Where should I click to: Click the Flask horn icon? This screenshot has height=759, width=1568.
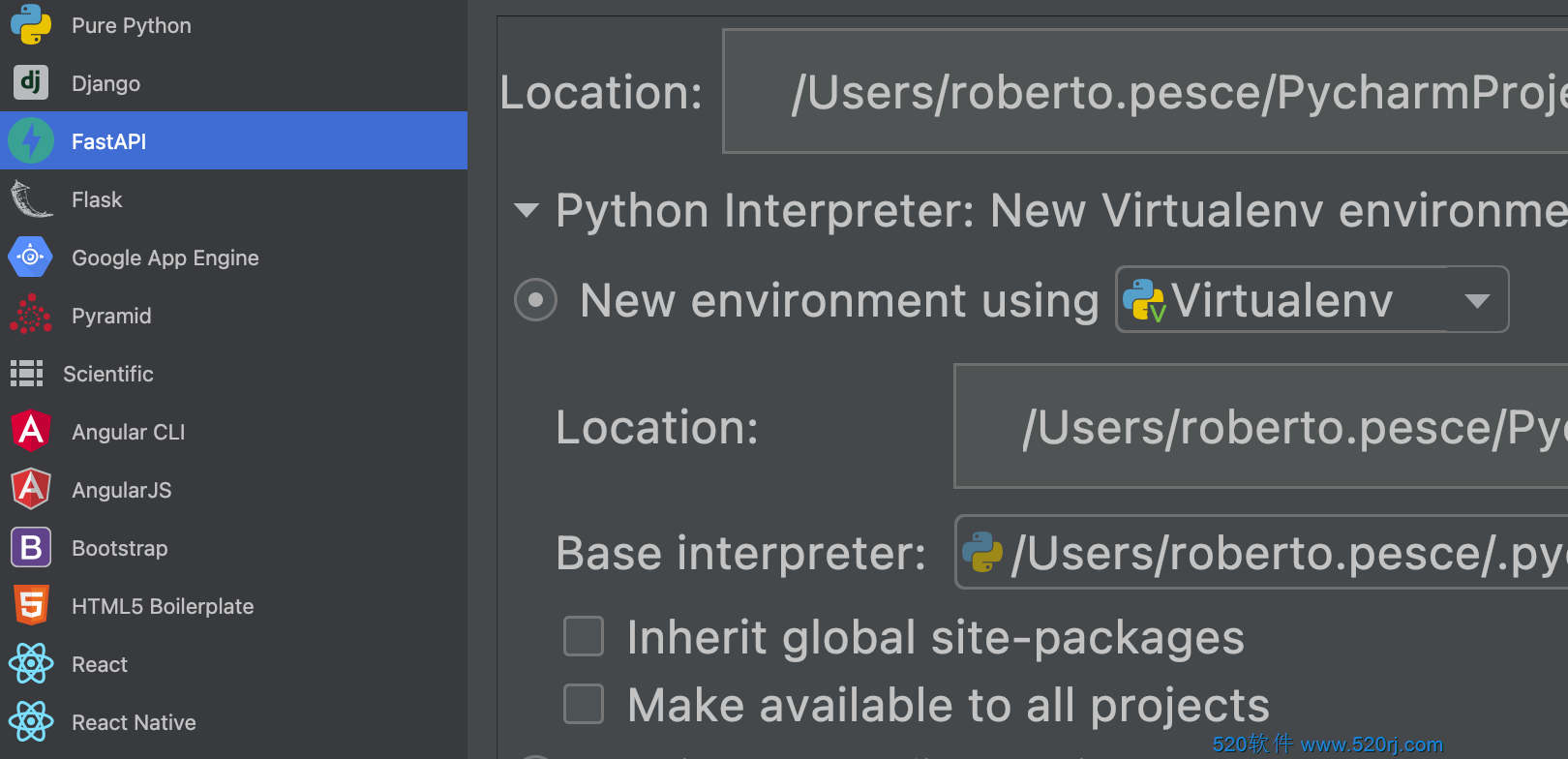[31, 199]
